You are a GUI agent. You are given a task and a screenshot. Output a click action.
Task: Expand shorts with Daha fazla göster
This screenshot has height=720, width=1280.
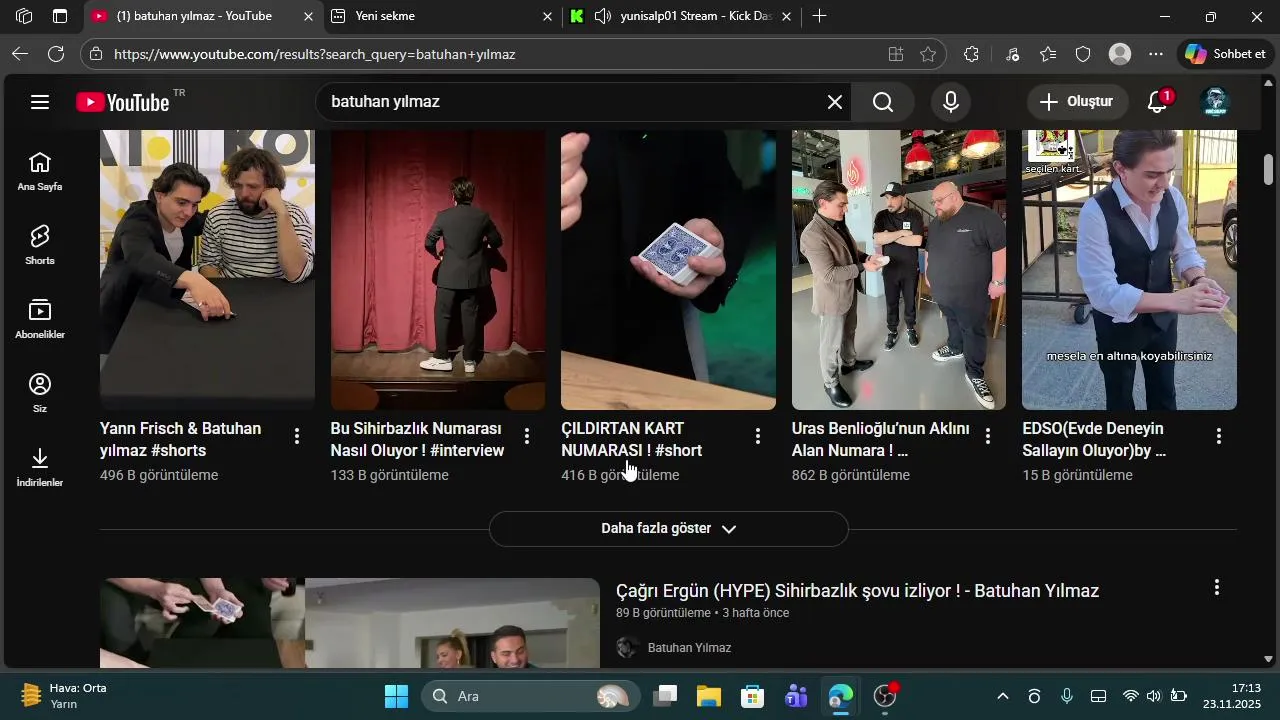pyautogui.click(x=669, y=529)
